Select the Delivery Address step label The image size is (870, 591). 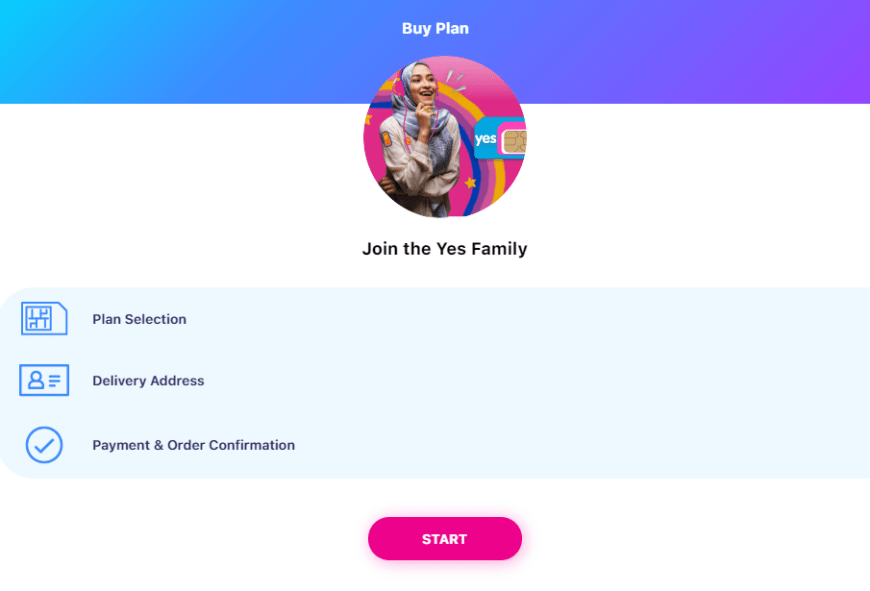pyautogui.click(x=148, y=381)
